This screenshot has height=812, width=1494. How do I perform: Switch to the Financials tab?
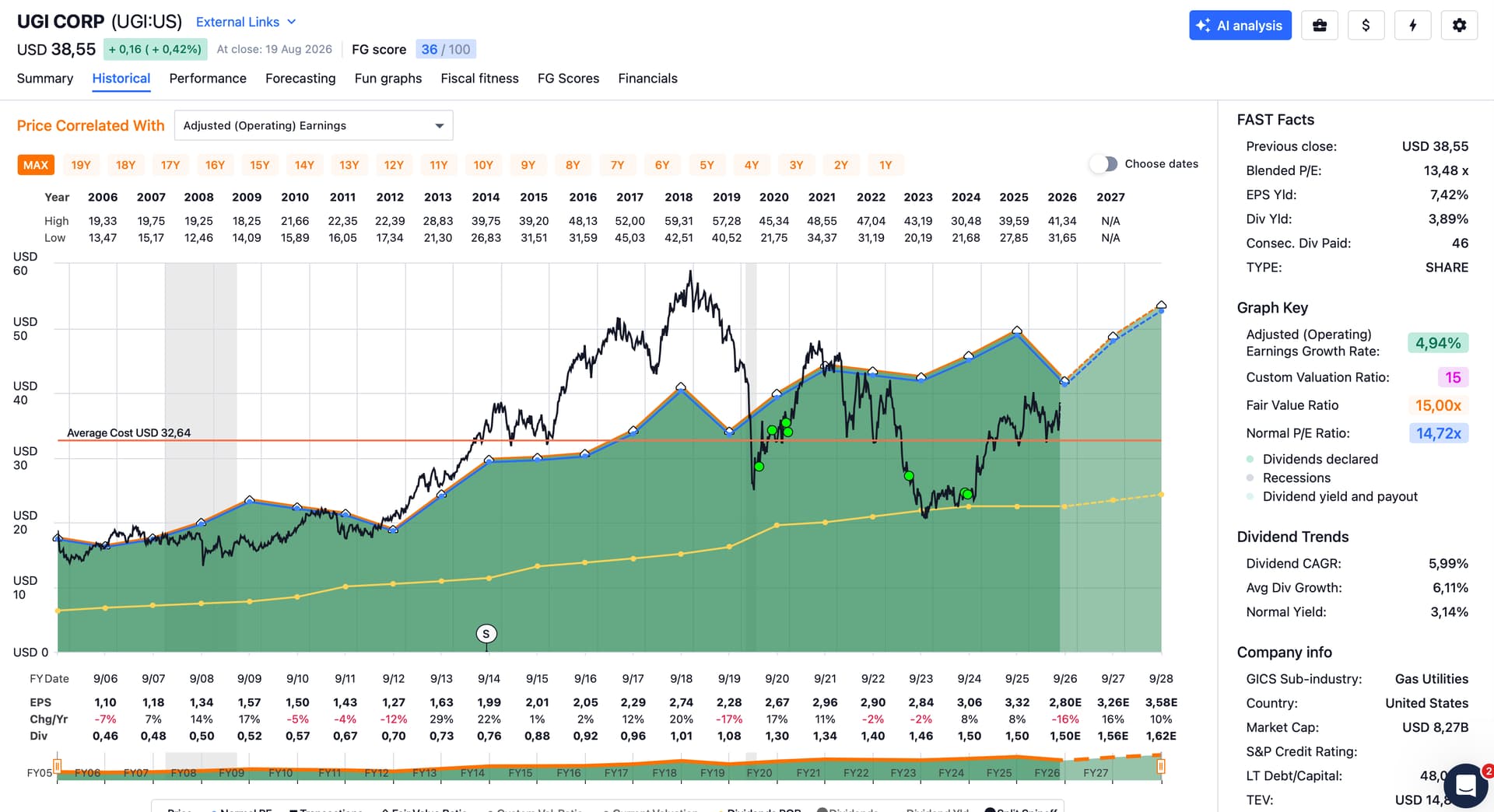pos(647,79)
